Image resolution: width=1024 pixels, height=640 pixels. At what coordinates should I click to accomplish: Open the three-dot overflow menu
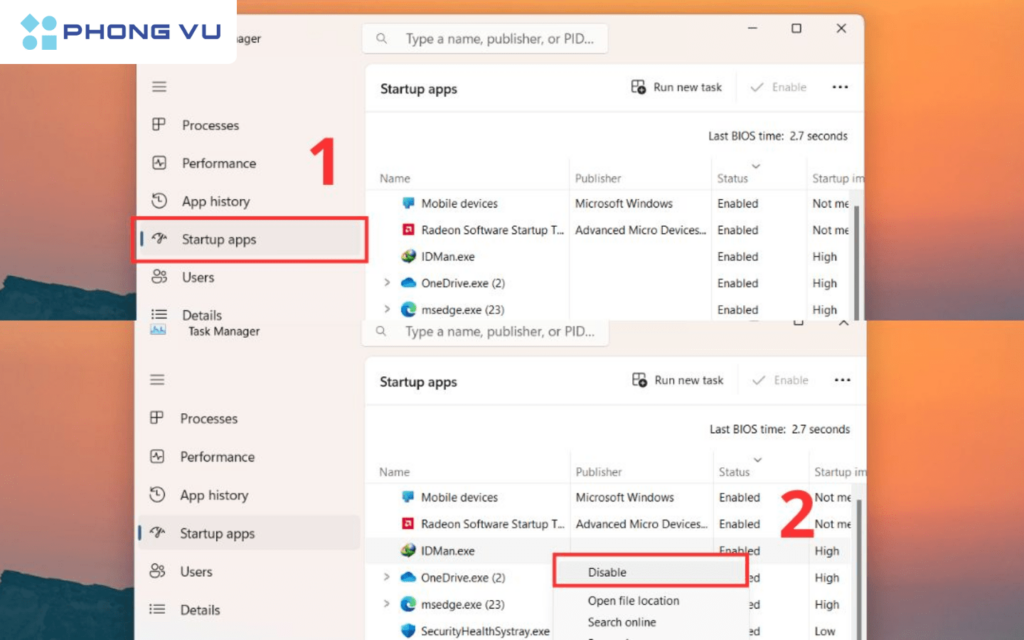point(840,87)
